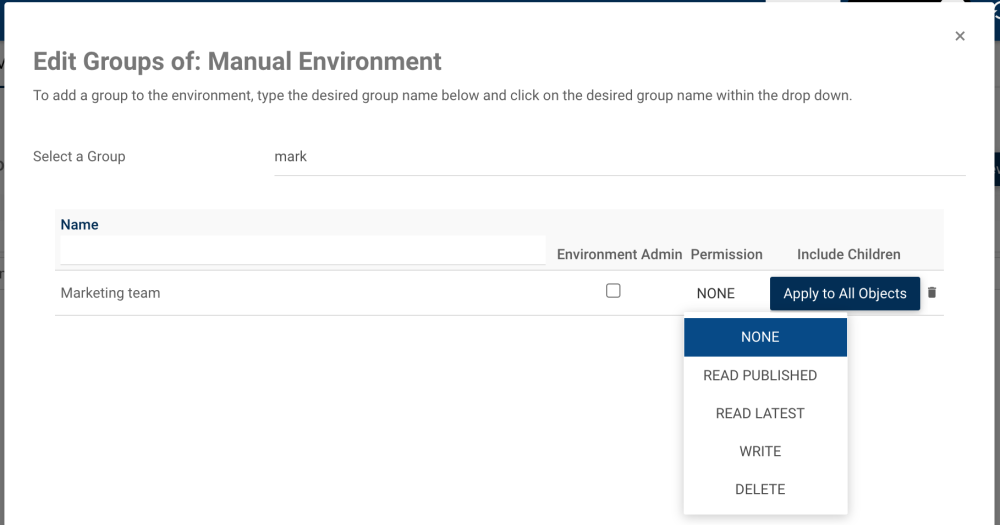
Task: Enable Environment Admin for Marketing team
Action: point(613,291)
